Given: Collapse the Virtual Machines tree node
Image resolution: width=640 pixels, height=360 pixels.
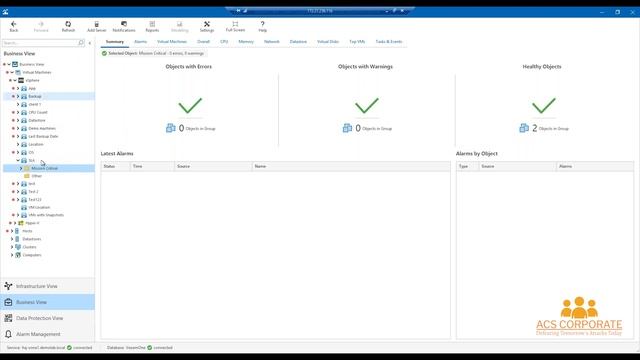Looking at the screenshot, I should pos(12,72).
